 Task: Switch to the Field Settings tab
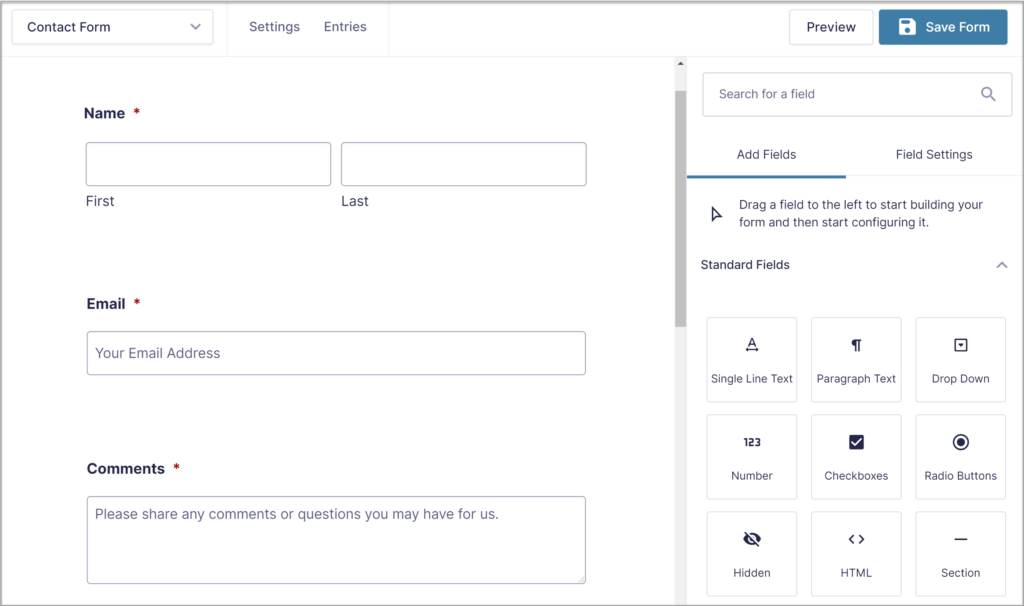pos(933,154)
